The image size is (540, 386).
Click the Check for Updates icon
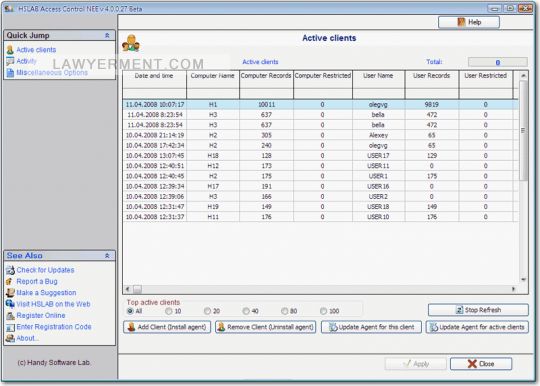point(10,270)
